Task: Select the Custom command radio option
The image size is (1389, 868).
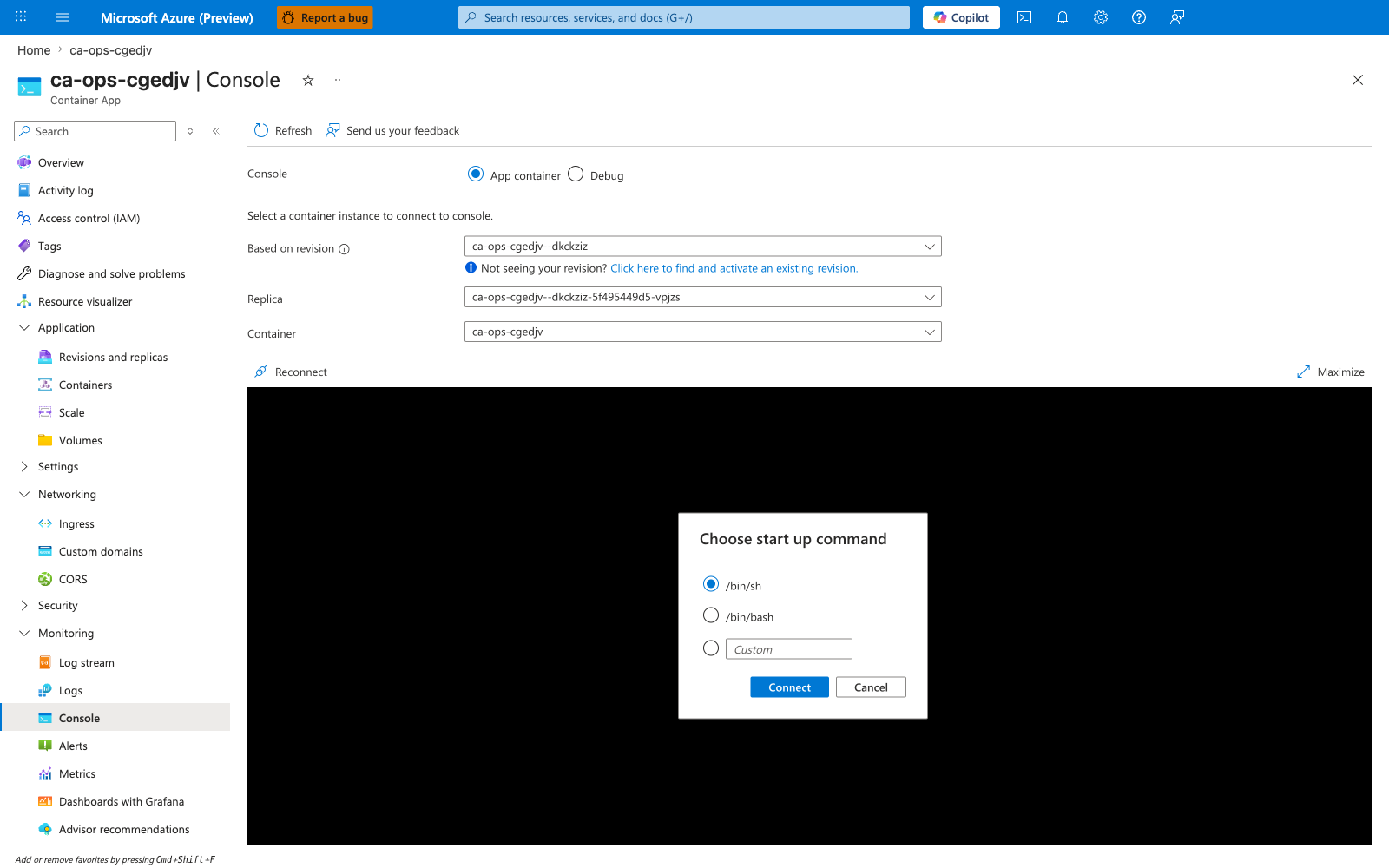Action: (x=711, y=648)
